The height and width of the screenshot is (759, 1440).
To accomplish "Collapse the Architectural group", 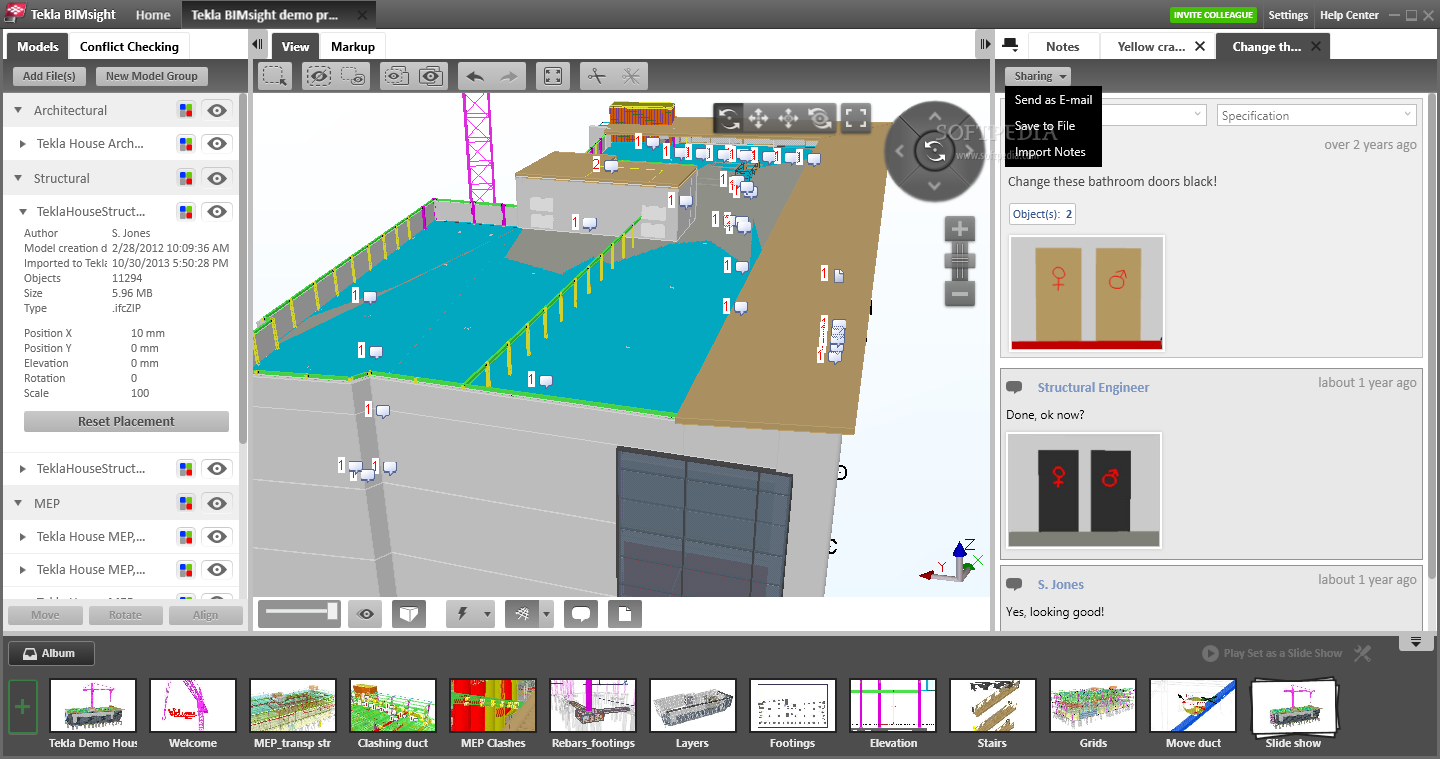I will point(18,110).
